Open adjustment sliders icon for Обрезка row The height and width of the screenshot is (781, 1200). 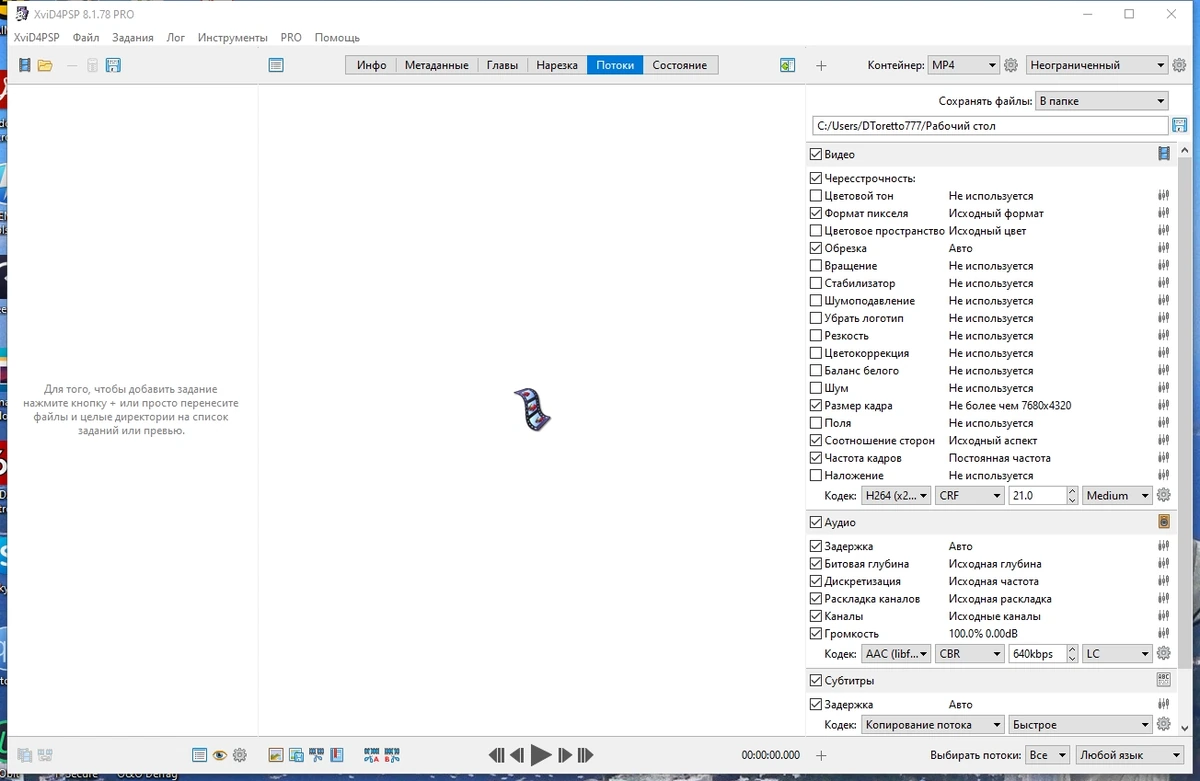coord(1163,248)
